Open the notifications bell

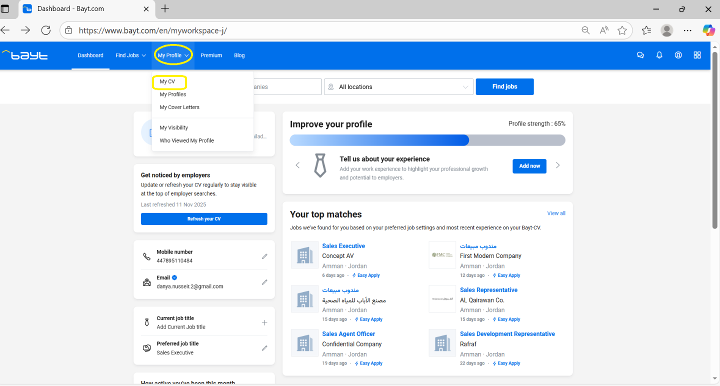(659, 55)
